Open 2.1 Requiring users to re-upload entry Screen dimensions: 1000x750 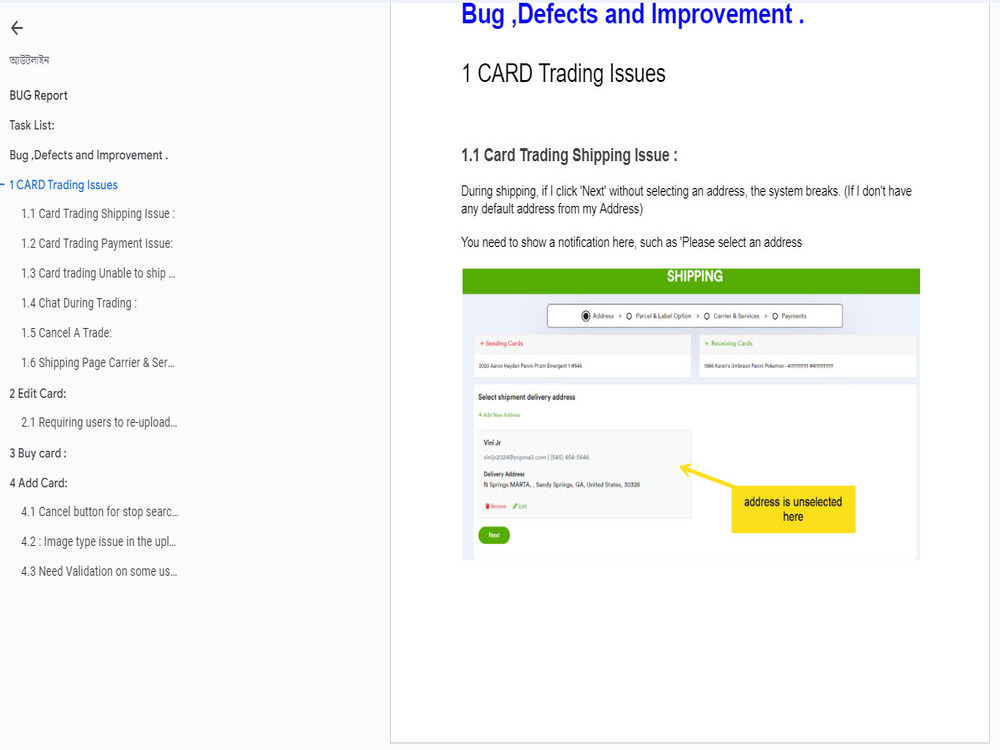[99, 422]
